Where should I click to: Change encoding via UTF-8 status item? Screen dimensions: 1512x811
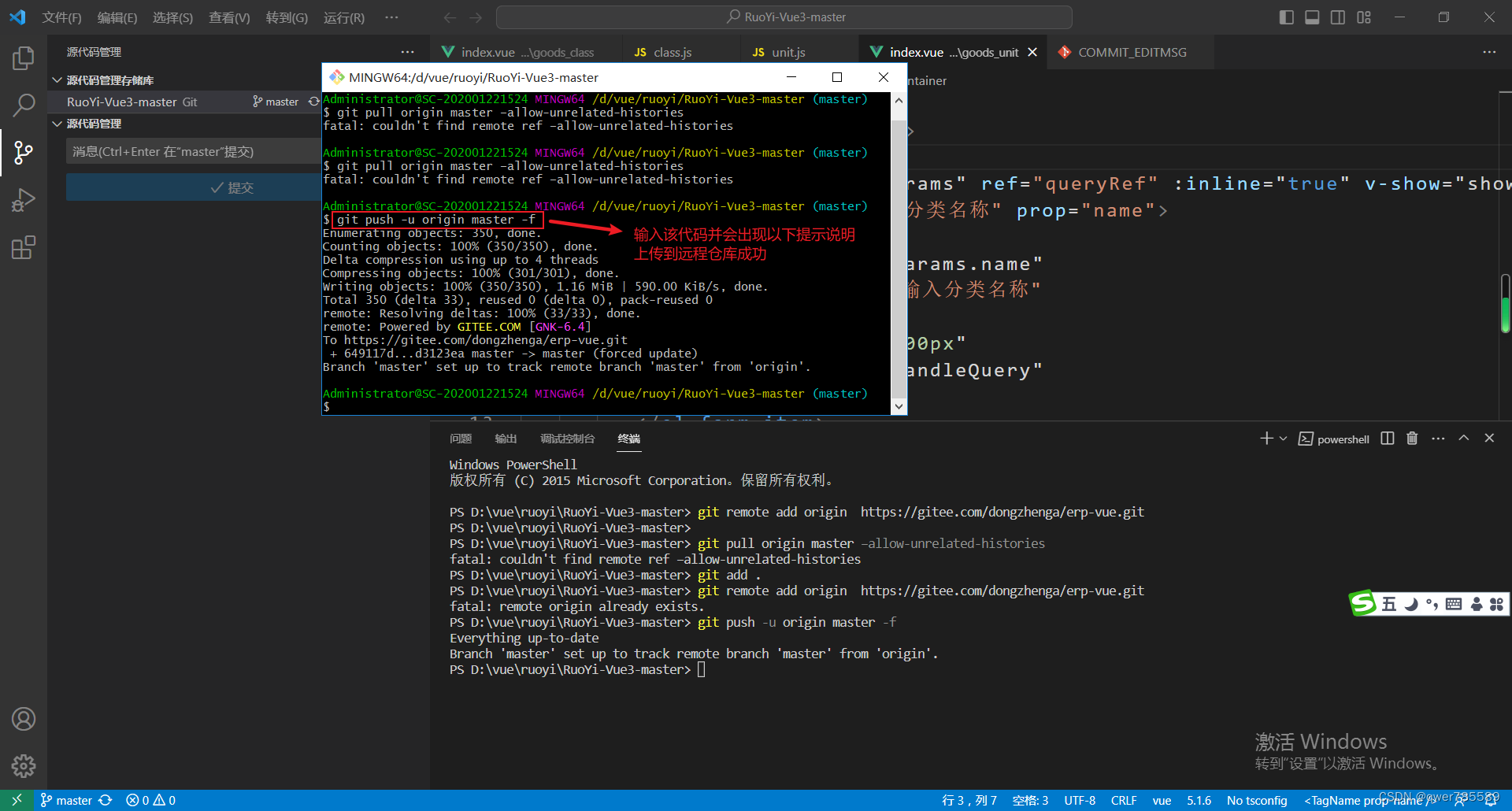(1080, 800)
